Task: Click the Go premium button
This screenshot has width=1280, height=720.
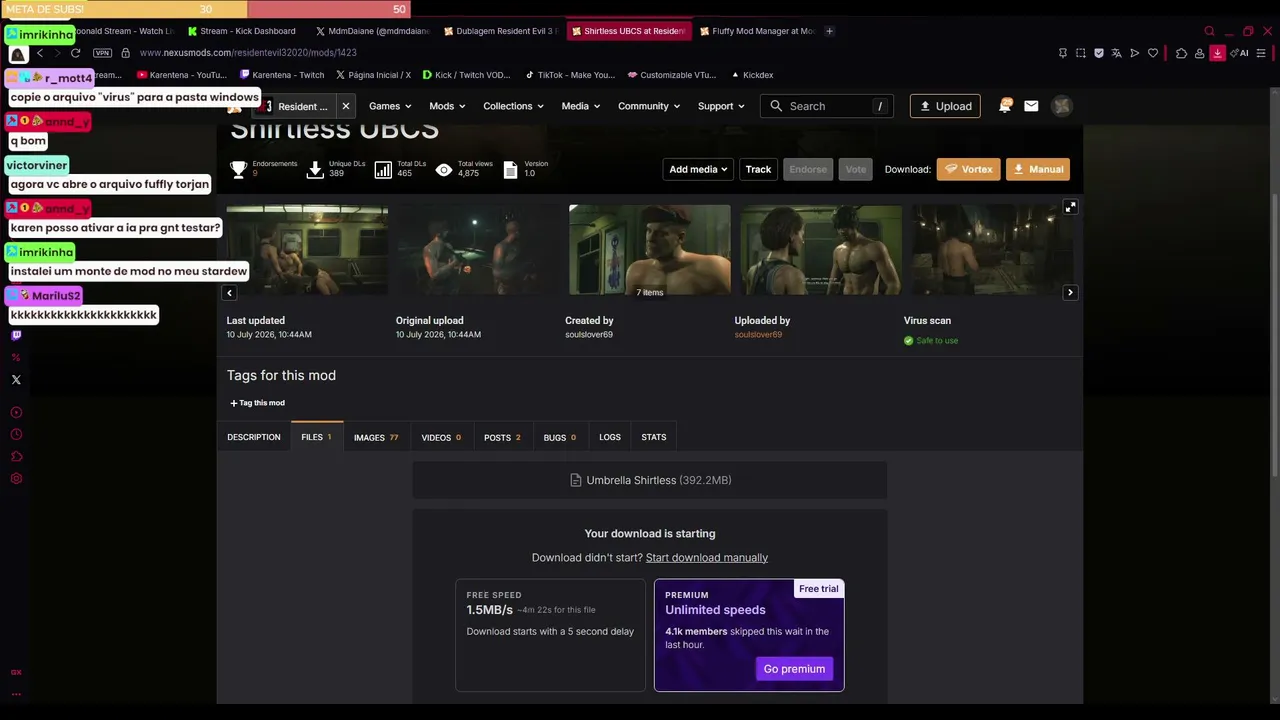Action: [x=794, y=669]
